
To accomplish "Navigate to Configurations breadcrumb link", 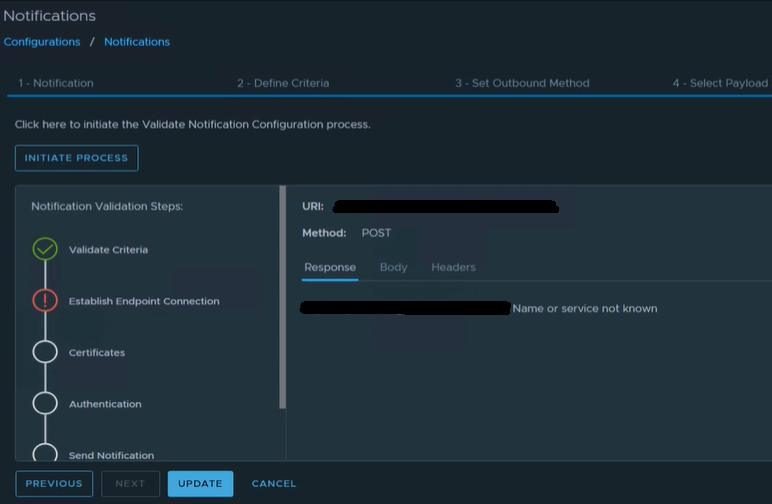I will 42,42.
